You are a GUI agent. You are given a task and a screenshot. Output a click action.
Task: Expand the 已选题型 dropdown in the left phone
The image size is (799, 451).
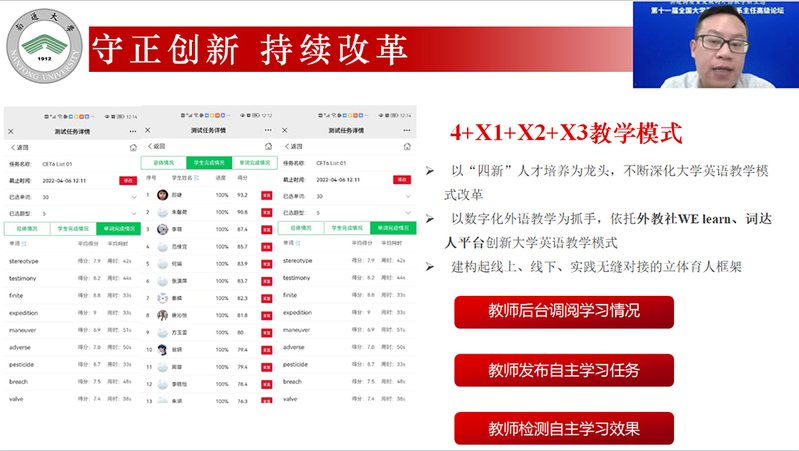[134, 213]
